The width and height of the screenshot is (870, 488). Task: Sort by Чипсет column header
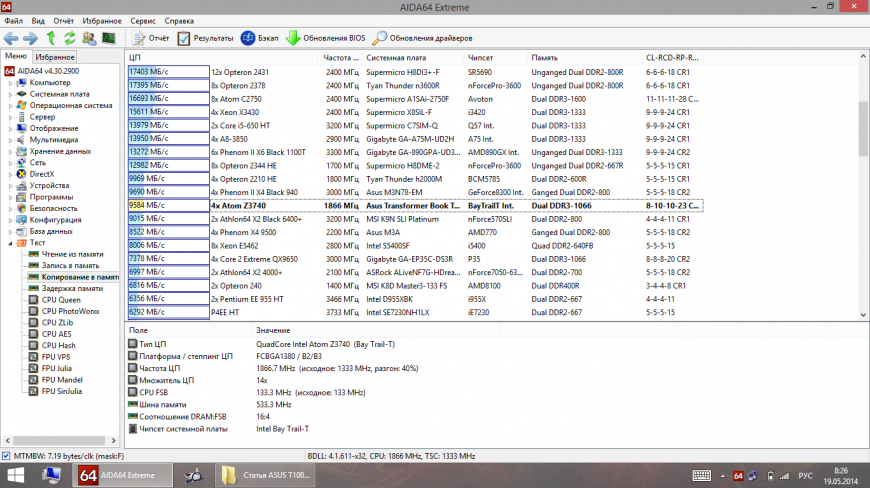tap(495, 58)
